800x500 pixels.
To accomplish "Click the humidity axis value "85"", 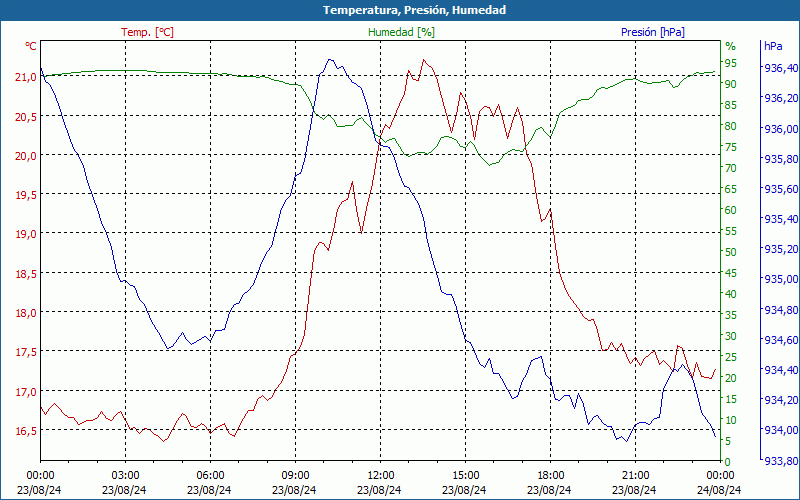I will pos(731,105).
